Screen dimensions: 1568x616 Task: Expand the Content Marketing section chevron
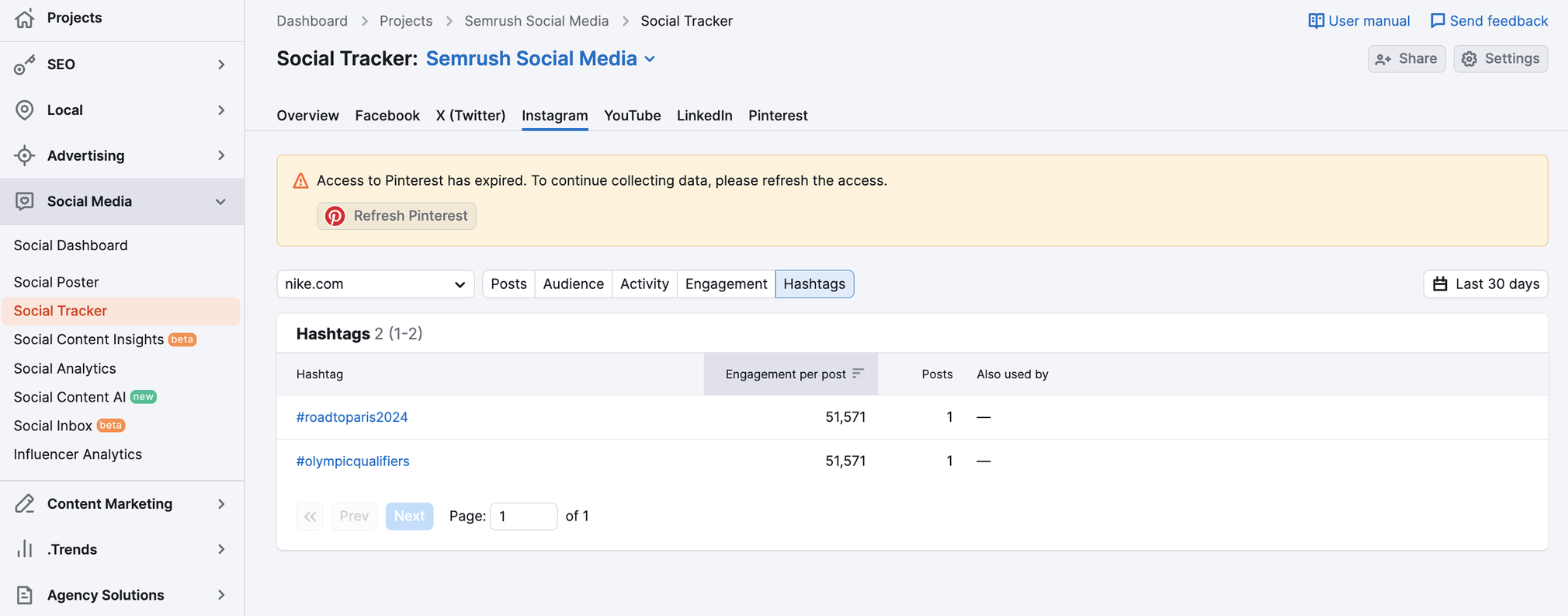coord(221,504)
